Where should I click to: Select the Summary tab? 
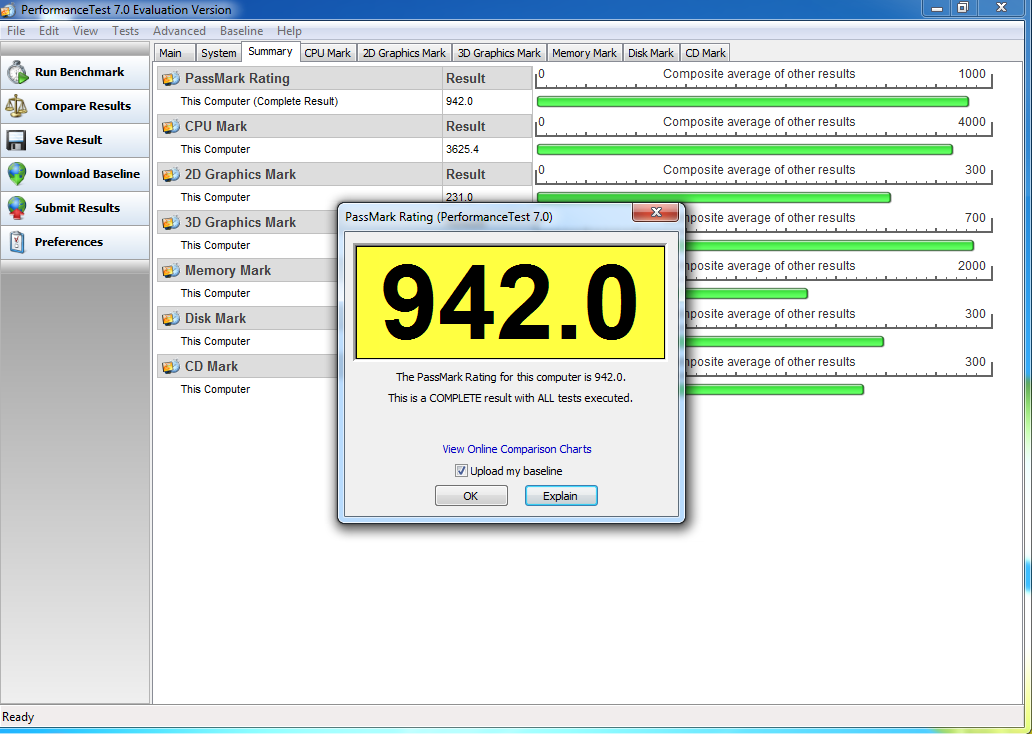coord(271,51)
